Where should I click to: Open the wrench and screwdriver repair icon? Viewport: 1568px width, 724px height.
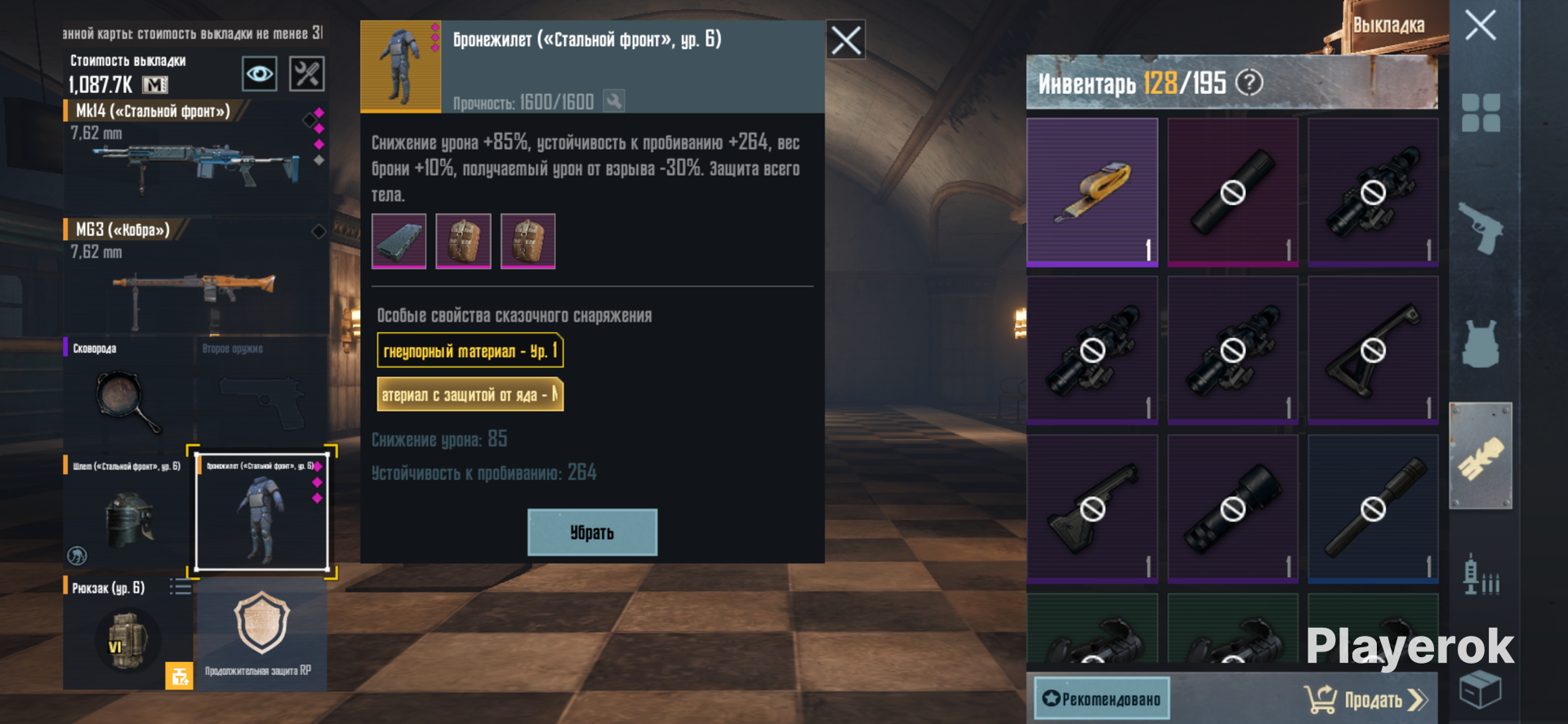pyautogui.click(x=307, y=74)
